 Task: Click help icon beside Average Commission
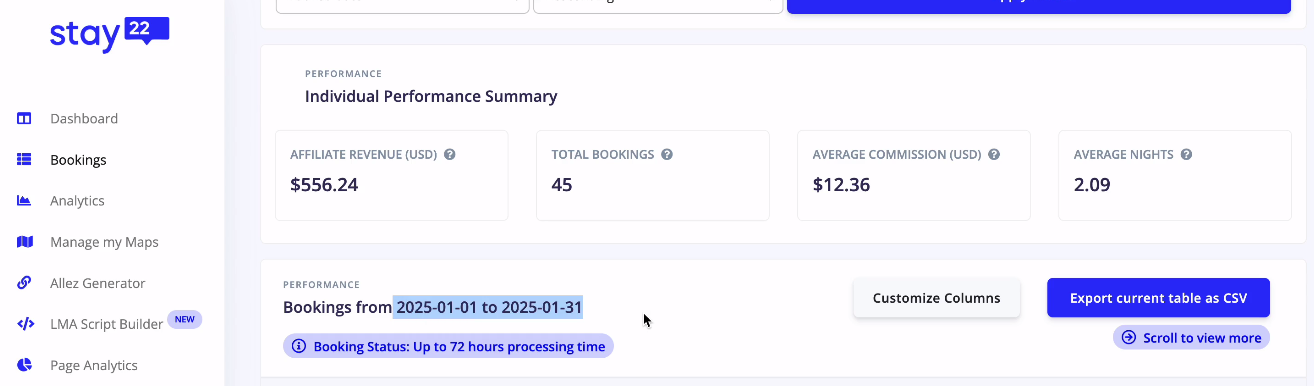tap(994, 155)
